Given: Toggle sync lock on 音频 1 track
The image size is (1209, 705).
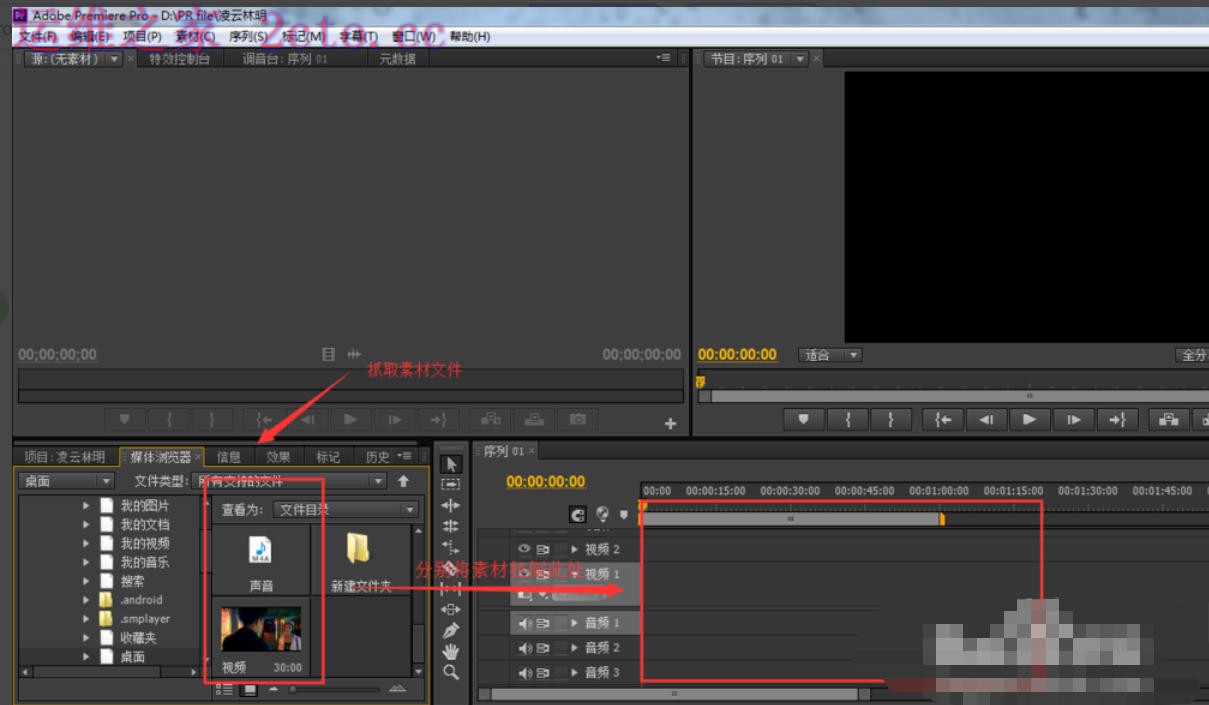Looking at the screenshot, I should tap(543, 623).
